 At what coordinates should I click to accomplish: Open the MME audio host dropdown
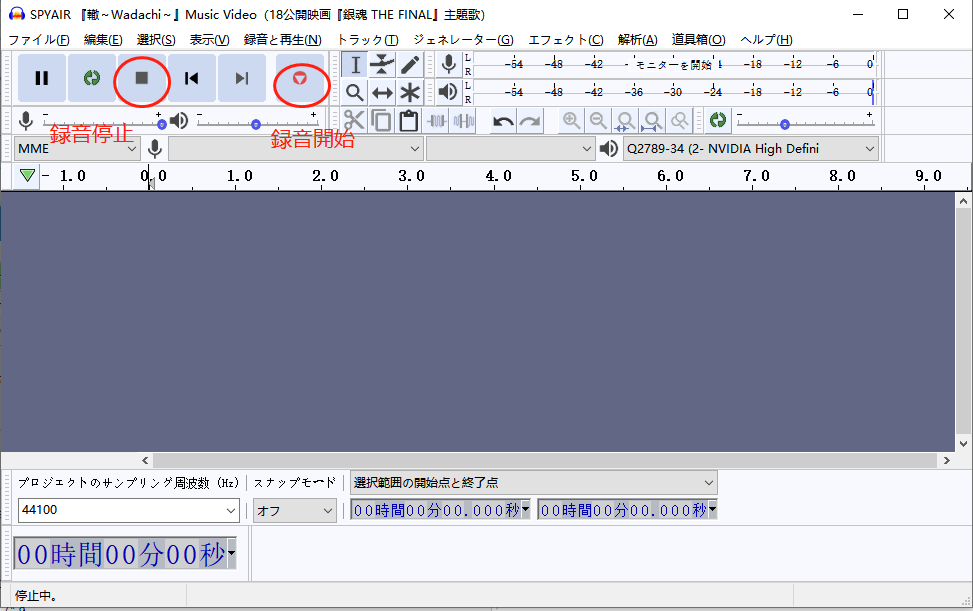(x=77, y=149)
